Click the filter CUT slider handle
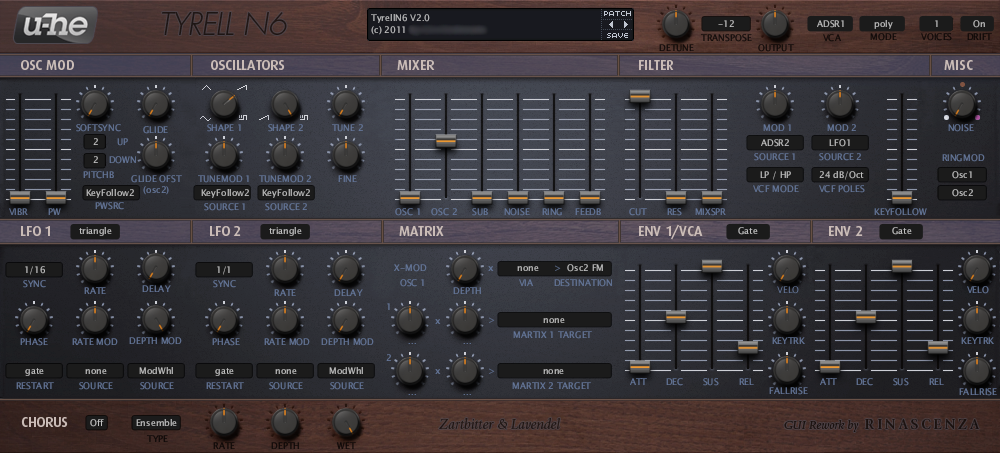 tap(639, 96)
